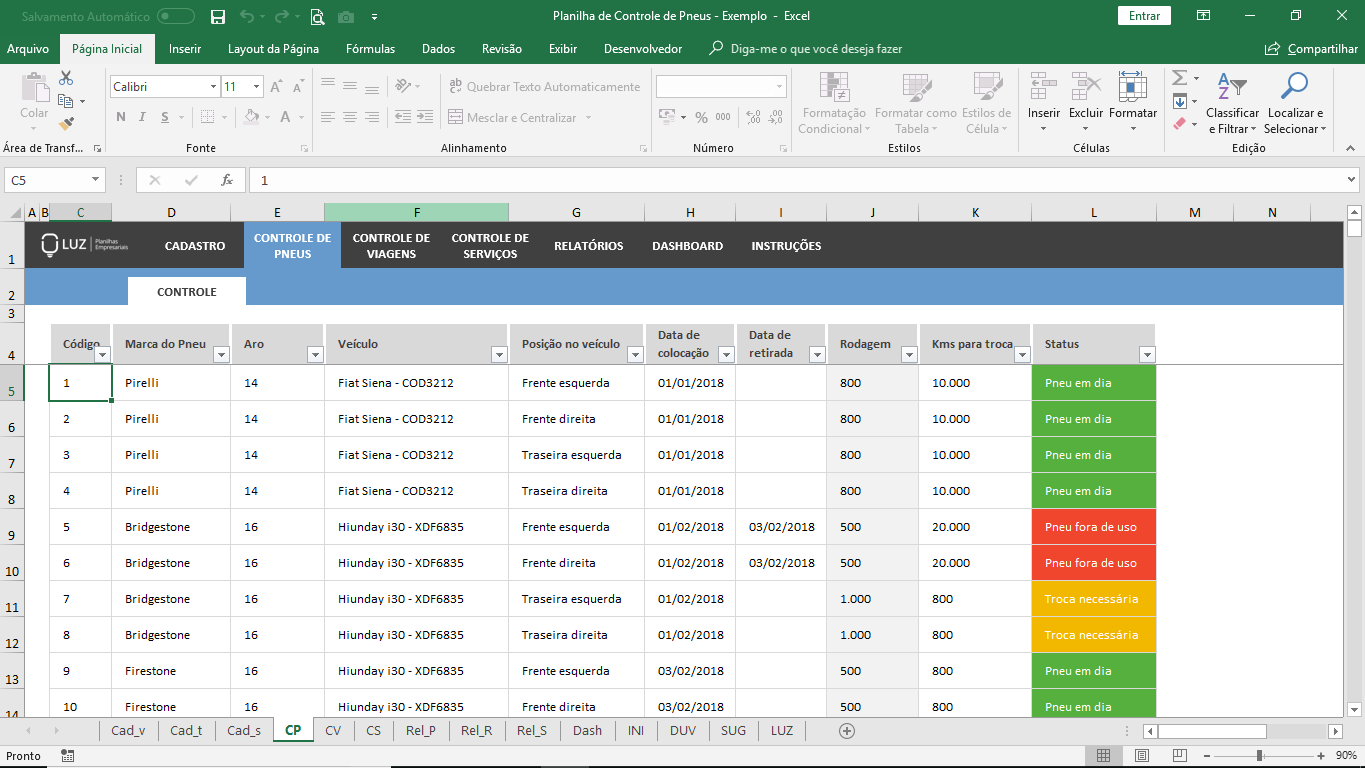Click the zoom slider in status bar
Screen dimensions: 1365x768
click(1259, 756)
